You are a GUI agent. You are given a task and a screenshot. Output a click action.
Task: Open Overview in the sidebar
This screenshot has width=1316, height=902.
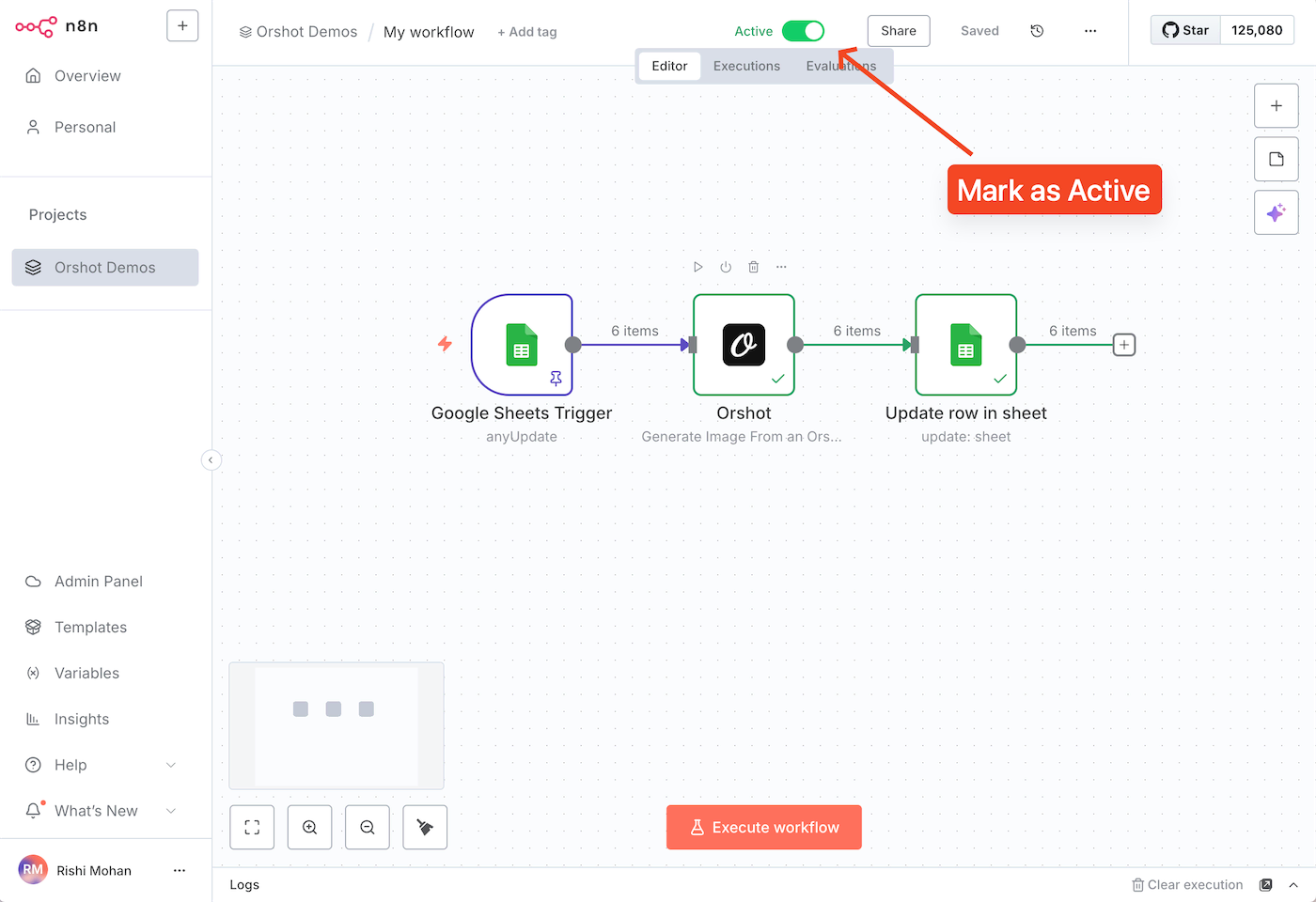coord(87,76)
